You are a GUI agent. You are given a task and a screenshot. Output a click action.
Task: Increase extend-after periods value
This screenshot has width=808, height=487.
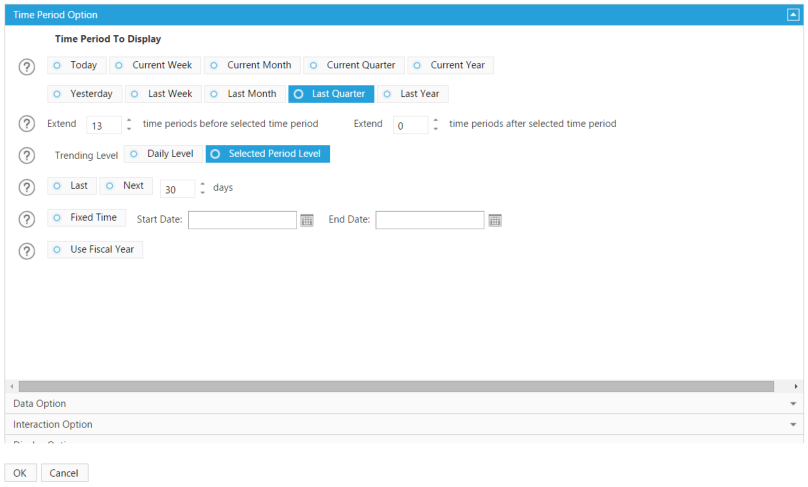pyautogui.click(x=435, y=121)
